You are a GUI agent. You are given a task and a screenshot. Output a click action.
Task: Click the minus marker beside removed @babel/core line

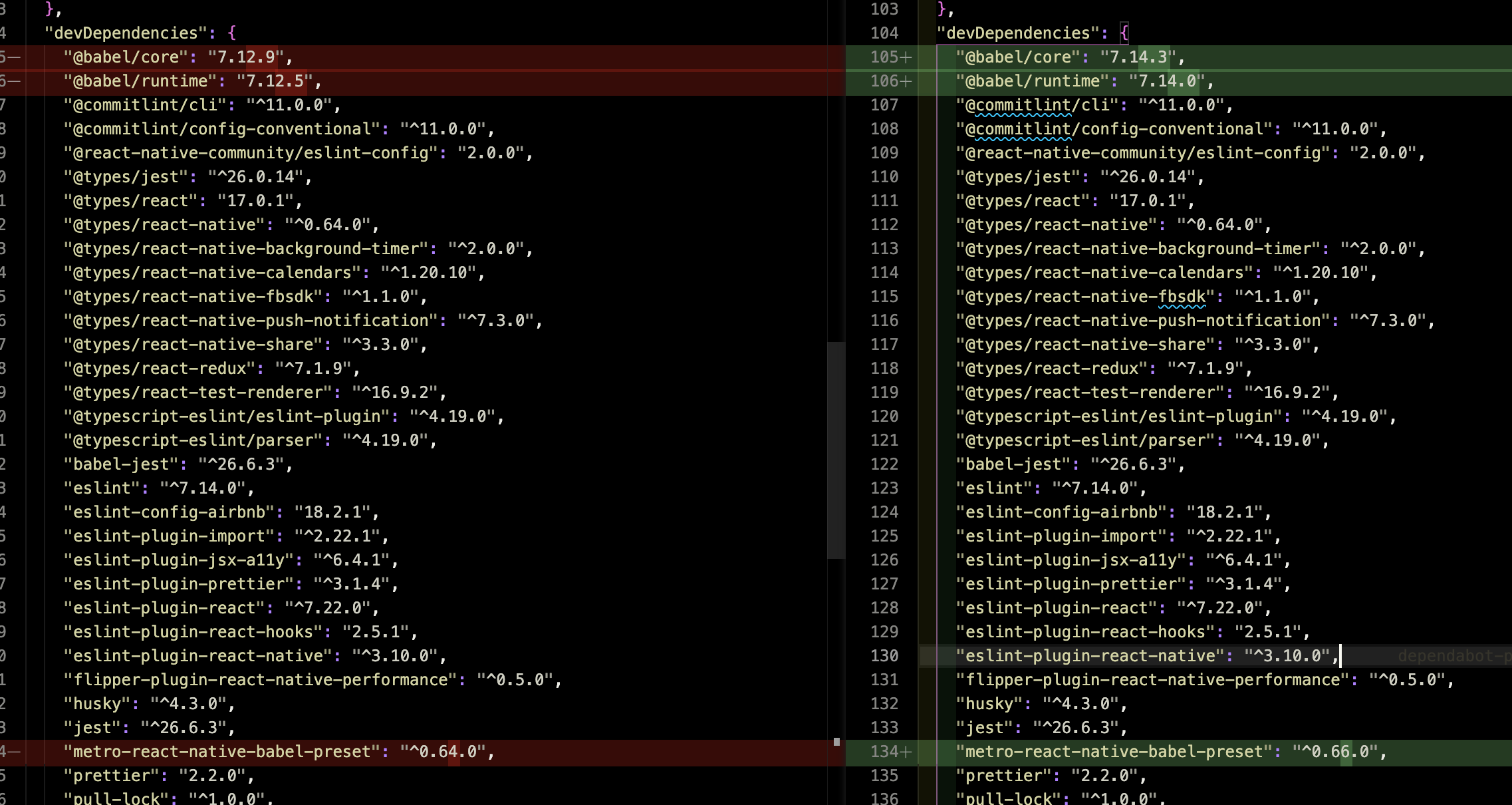14,57
